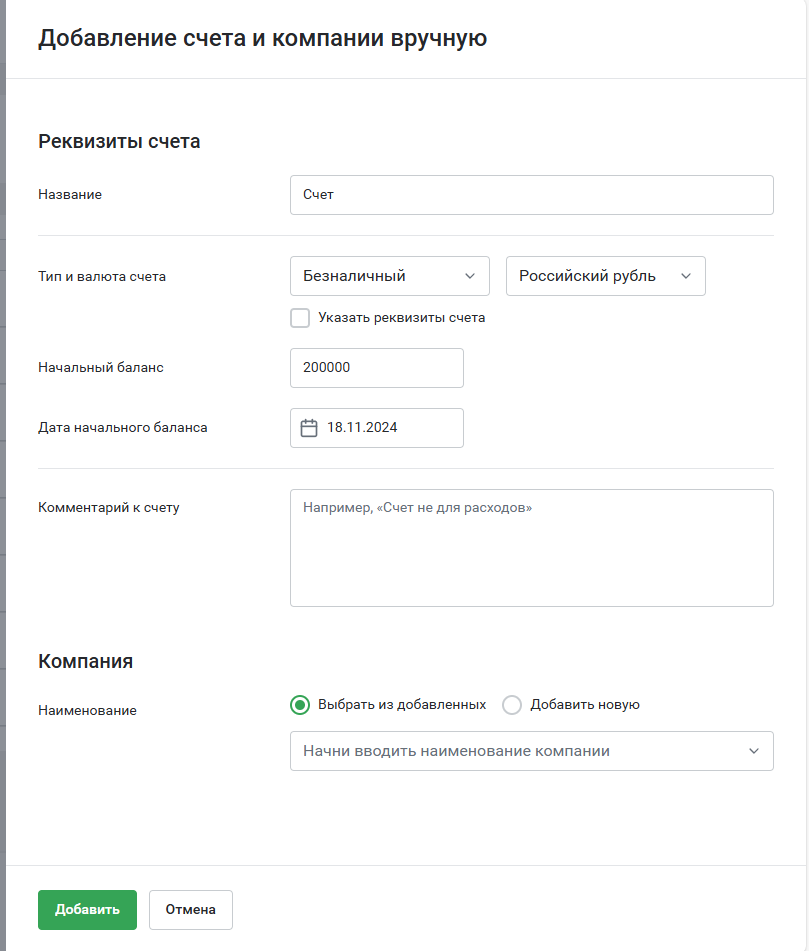Click the Указать реквизиты счета label text
This screenshot has width=809, height=951.
pyautogui.click(x=401, y=318)
